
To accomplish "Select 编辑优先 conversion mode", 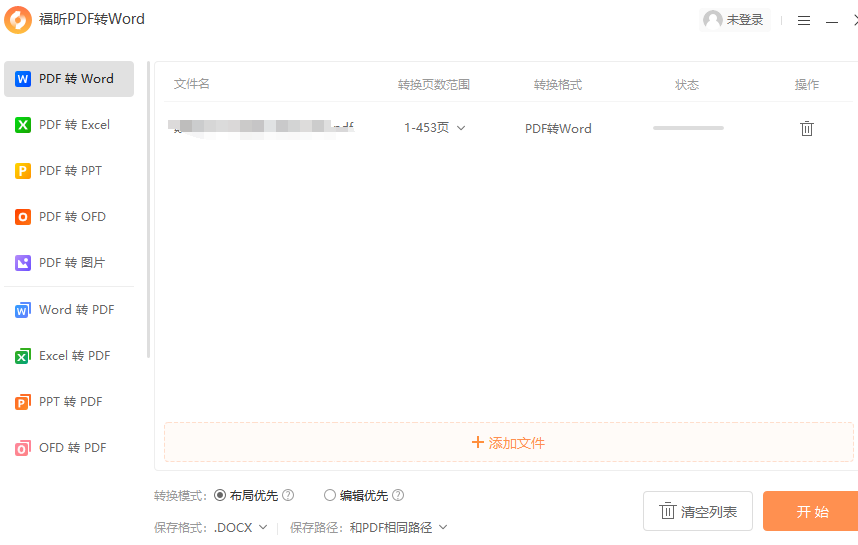I will pyautogui.click(x=330, y=495).
